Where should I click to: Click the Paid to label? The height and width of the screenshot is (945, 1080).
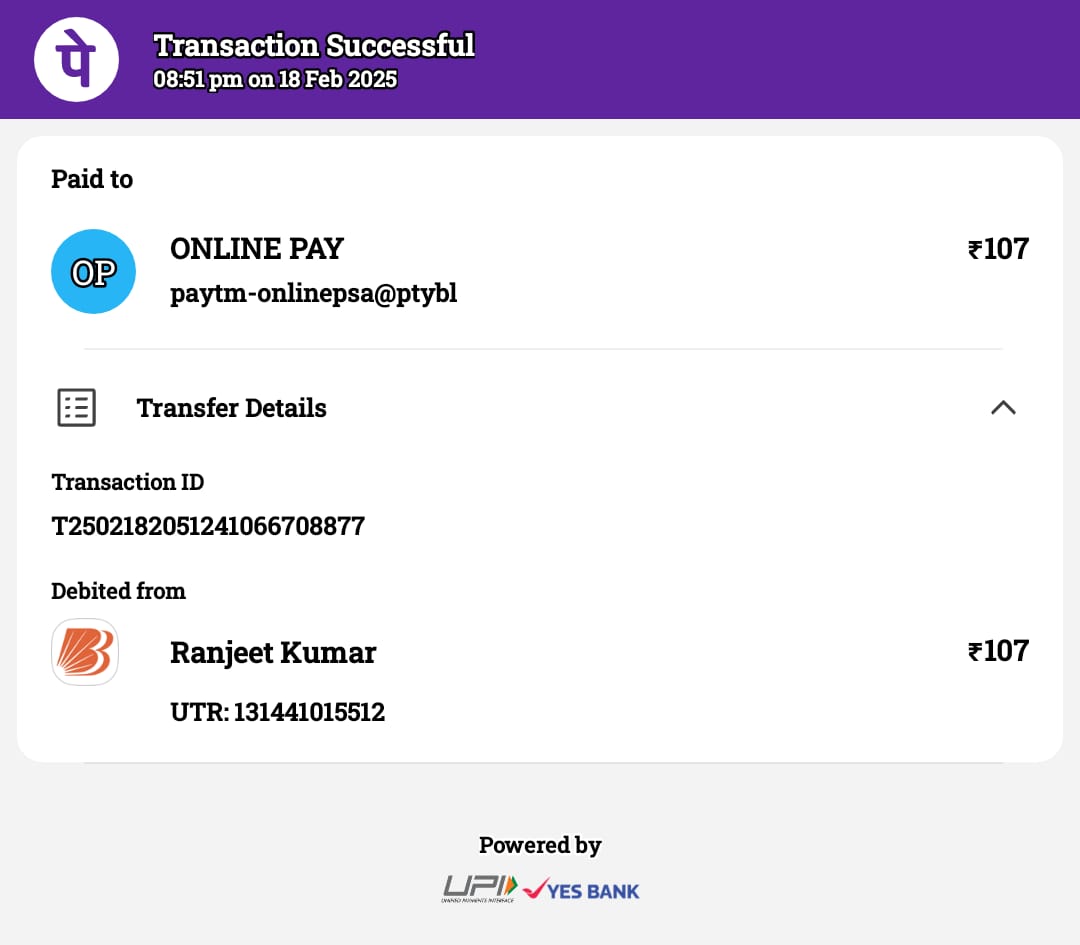(92, 179)
